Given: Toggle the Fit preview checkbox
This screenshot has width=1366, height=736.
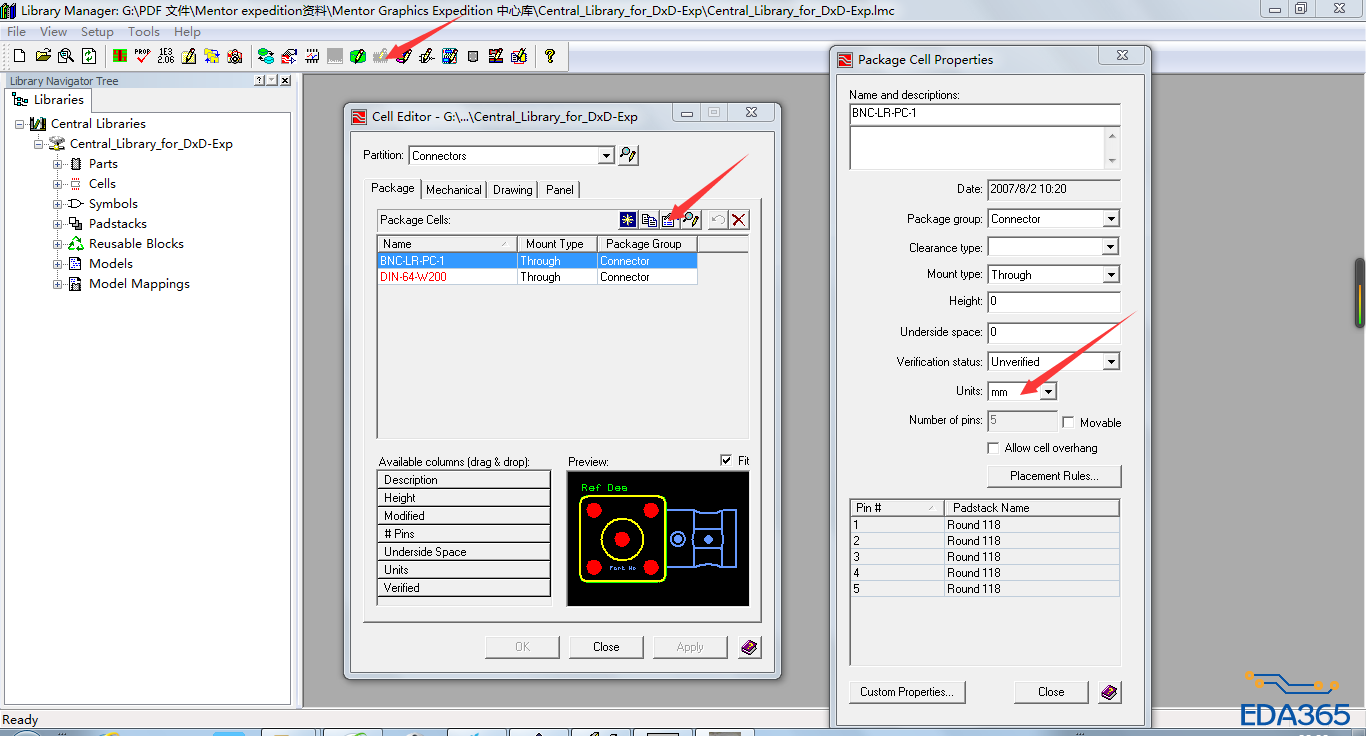Looking at the screenshot, I should tap(726, 460).
